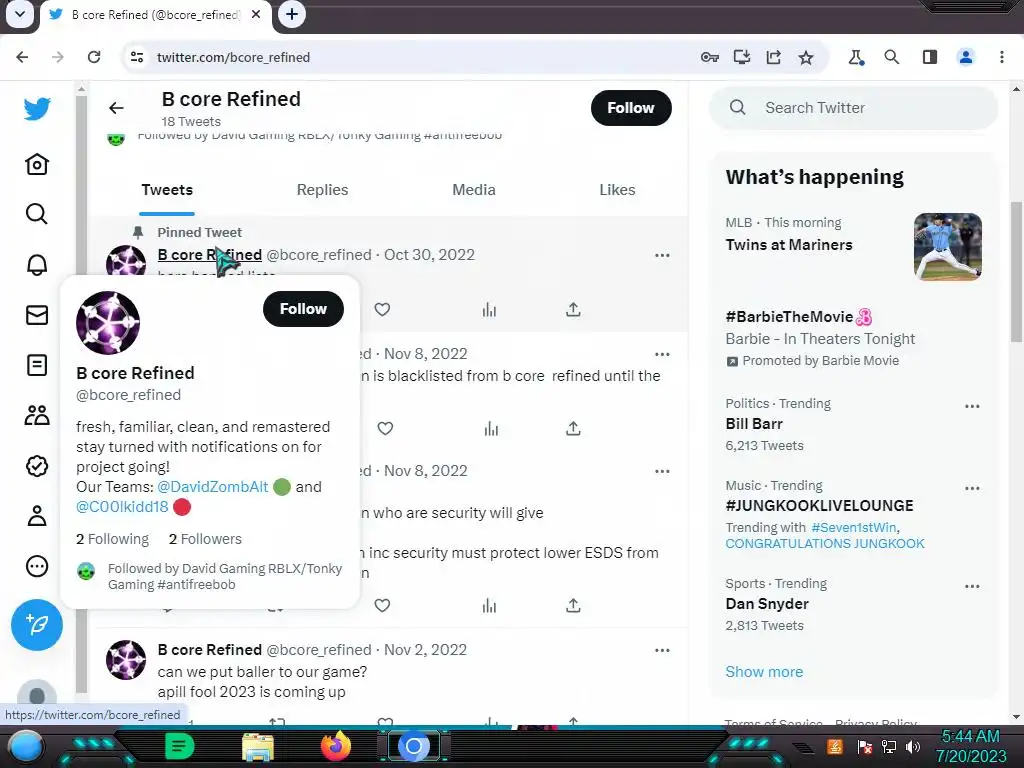Switch to Replies tab
Image resolution: width=1024 pixels, height=768 pixels.
[x=322, y=190]
